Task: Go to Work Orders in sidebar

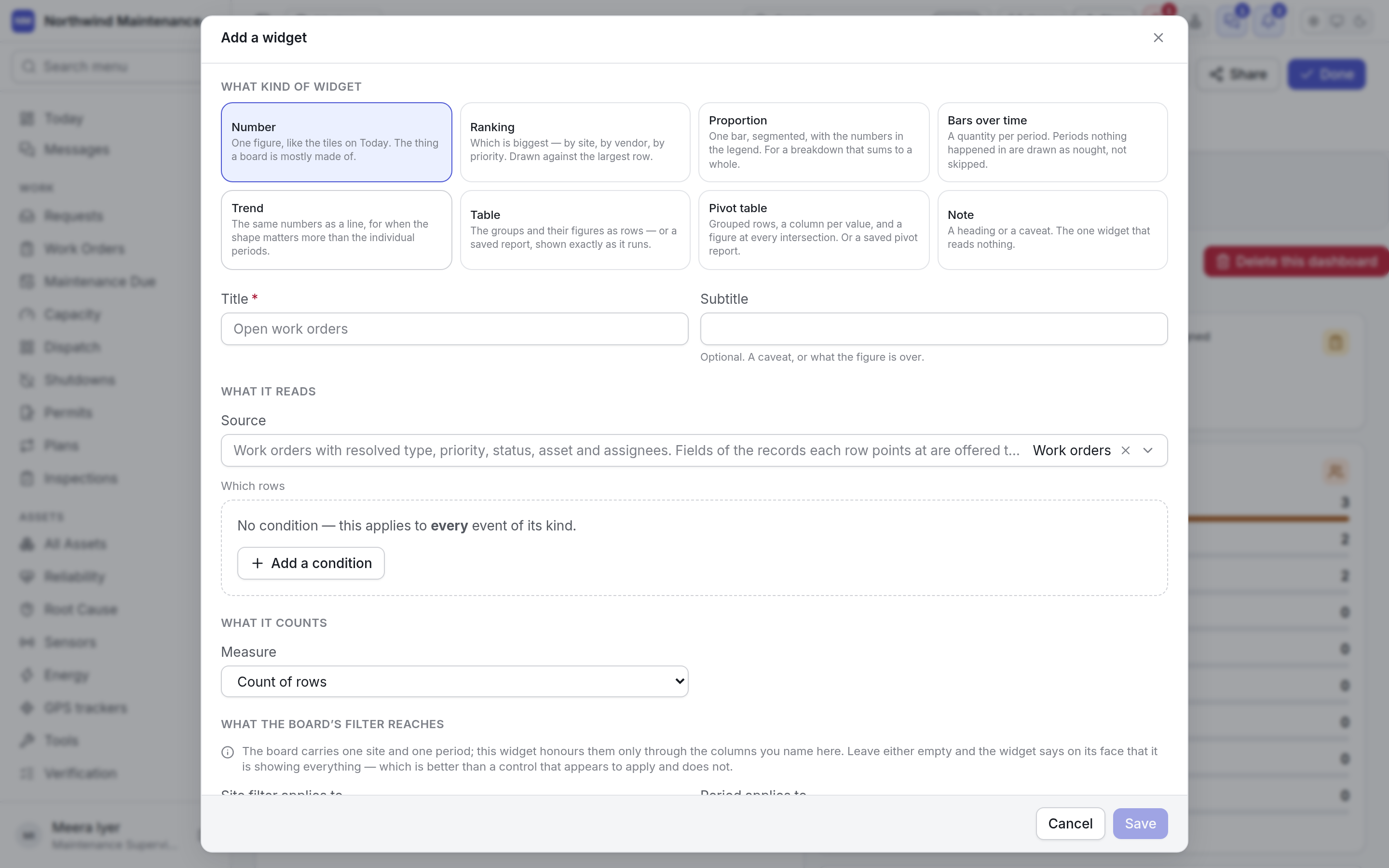Action: coord(84,249)
